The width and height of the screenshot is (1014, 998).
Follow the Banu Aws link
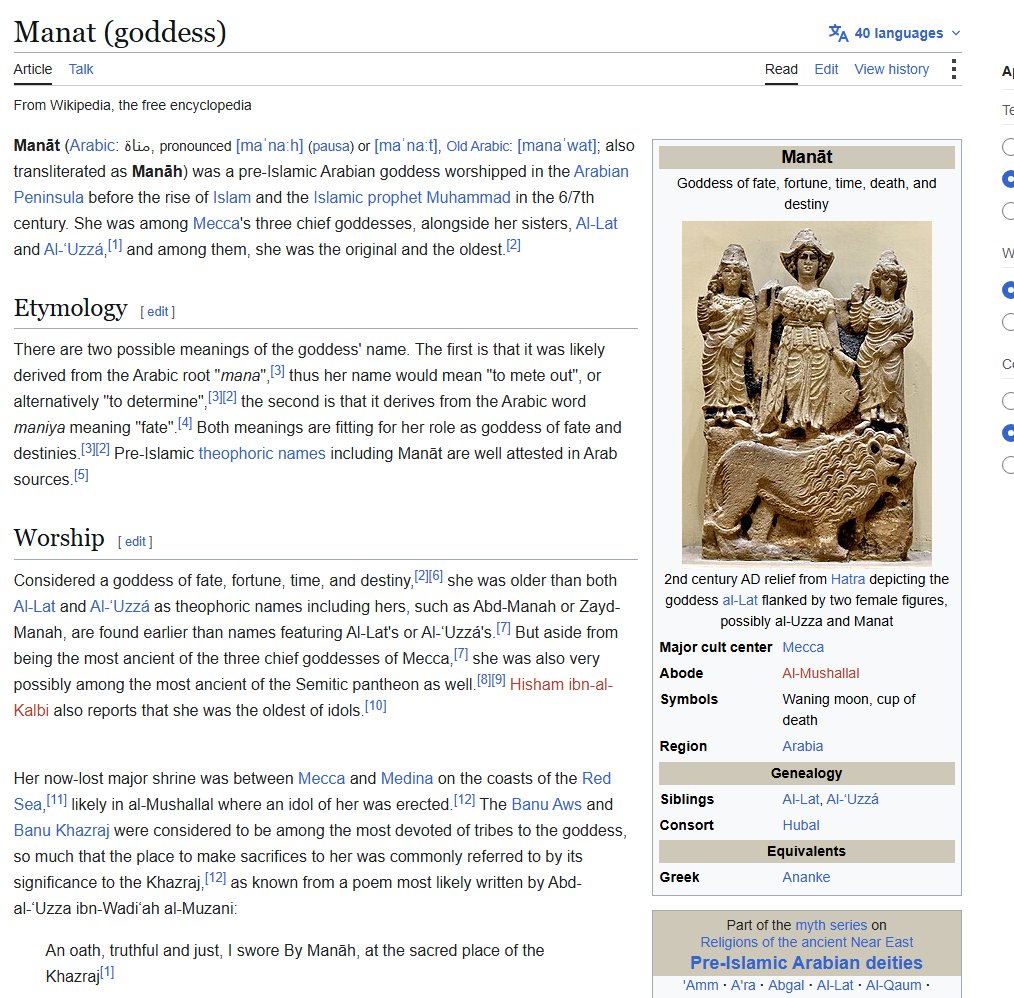[546, 804]
